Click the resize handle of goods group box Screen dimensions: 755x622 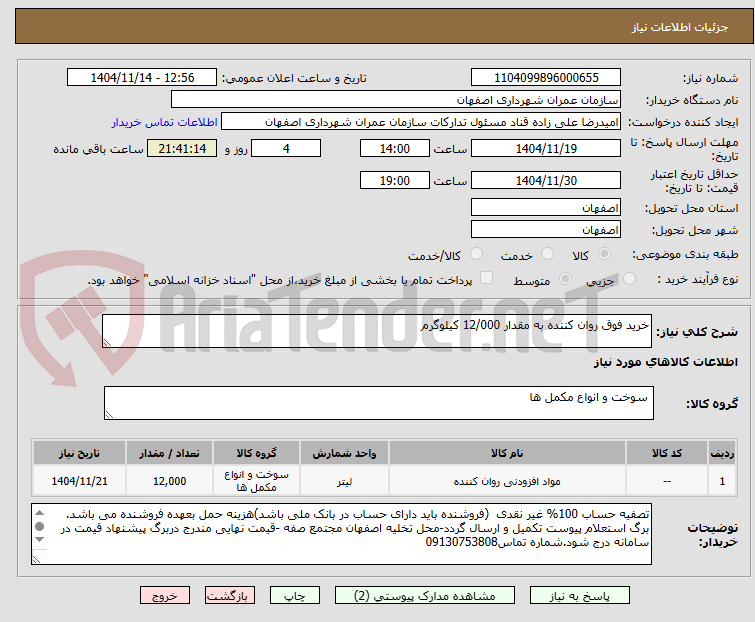[109, 415]
